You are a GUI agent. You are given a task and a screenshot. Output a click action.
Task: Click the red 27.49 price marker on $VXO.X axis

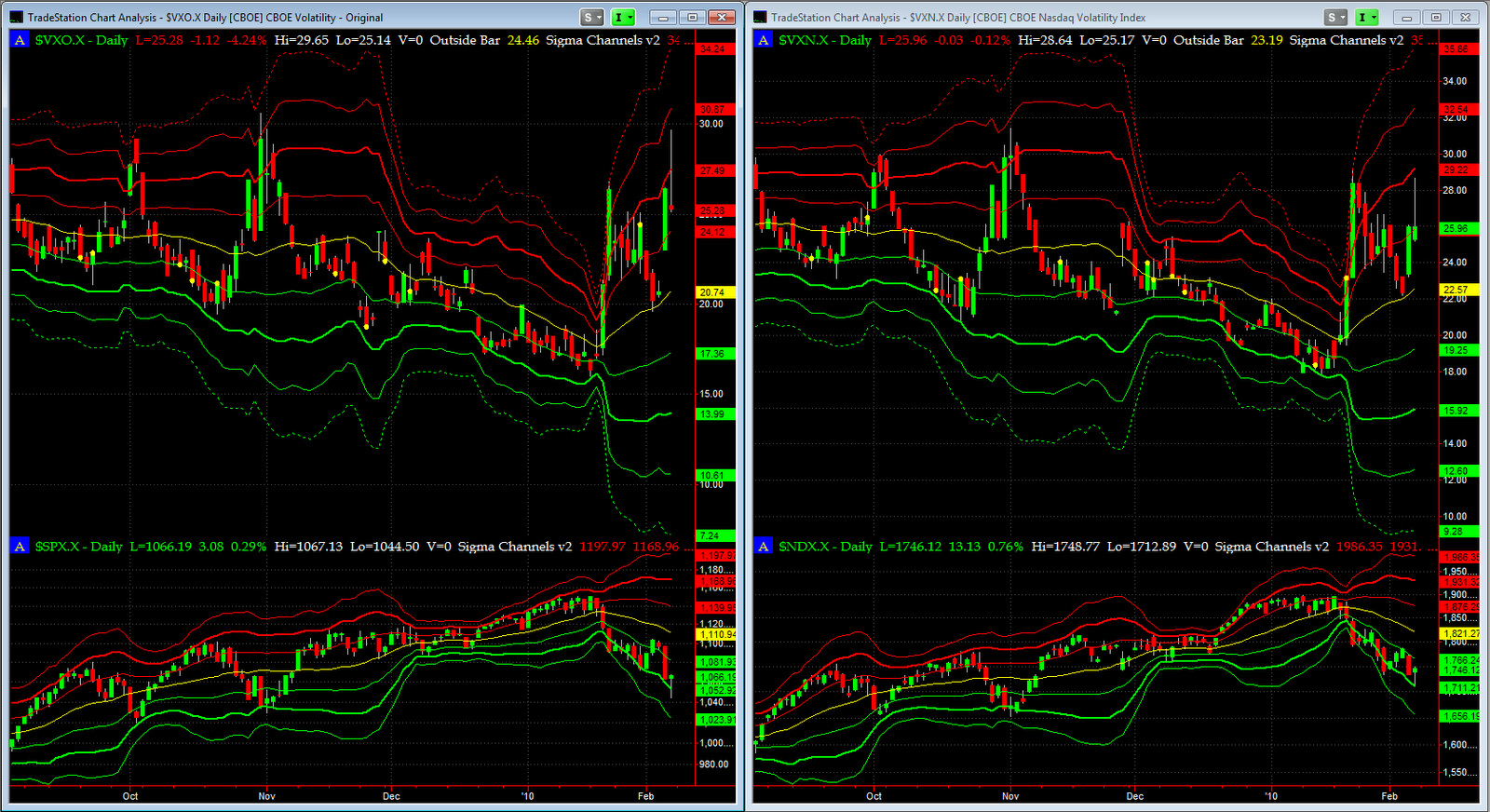[714, 171]
